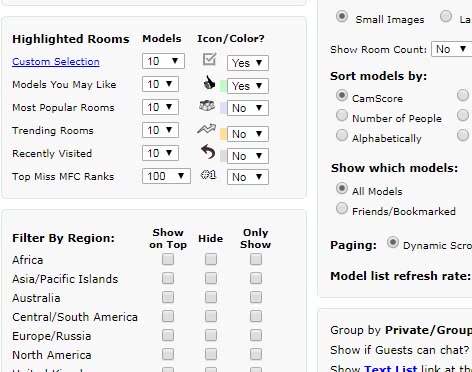Open Top Miss MFC Ranks models count dropdown
The width and height of the screenshot is (472, 372).
(166, 176)
